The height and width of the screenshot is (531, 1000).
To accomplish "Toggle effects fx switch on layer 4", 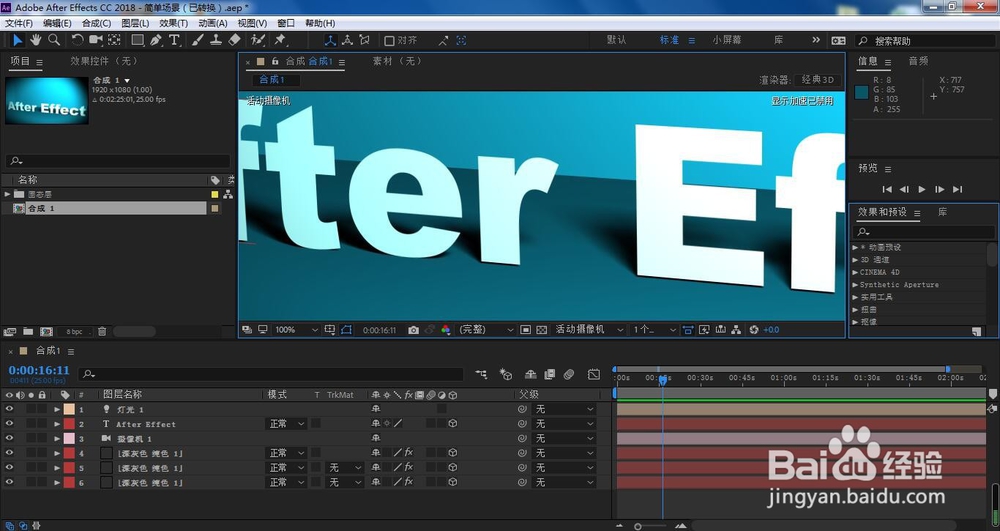I will click(x=409, y=453).
